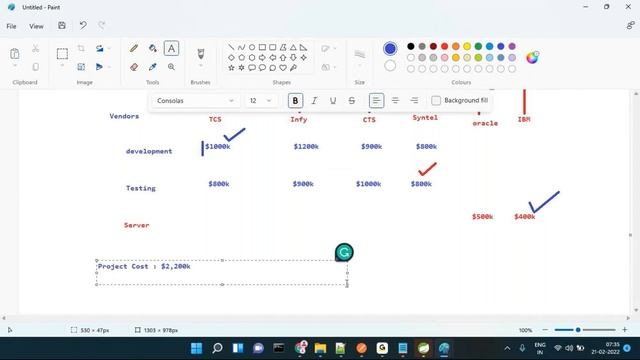
Task: Click the Save icon
Action: point(62,26)
